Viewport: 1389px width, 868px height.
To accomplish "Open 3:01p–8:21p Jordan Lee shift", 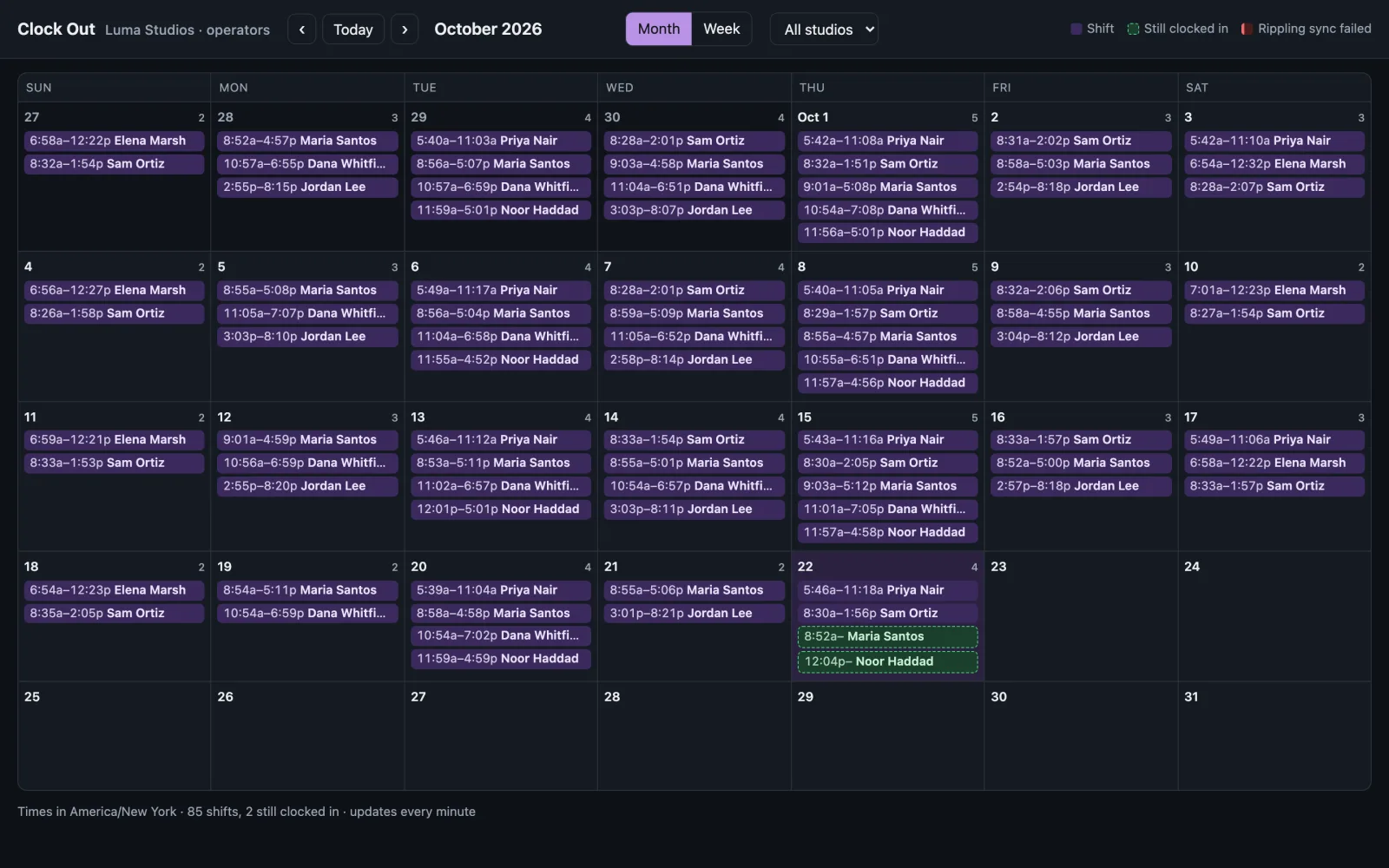I will (x=694, y=614).
